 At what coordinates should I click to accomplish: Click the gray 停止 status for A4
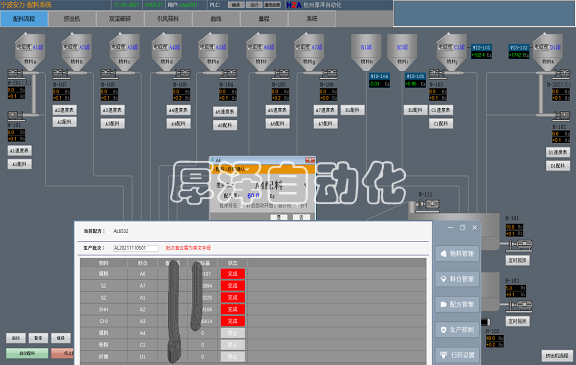click(233, 333)
